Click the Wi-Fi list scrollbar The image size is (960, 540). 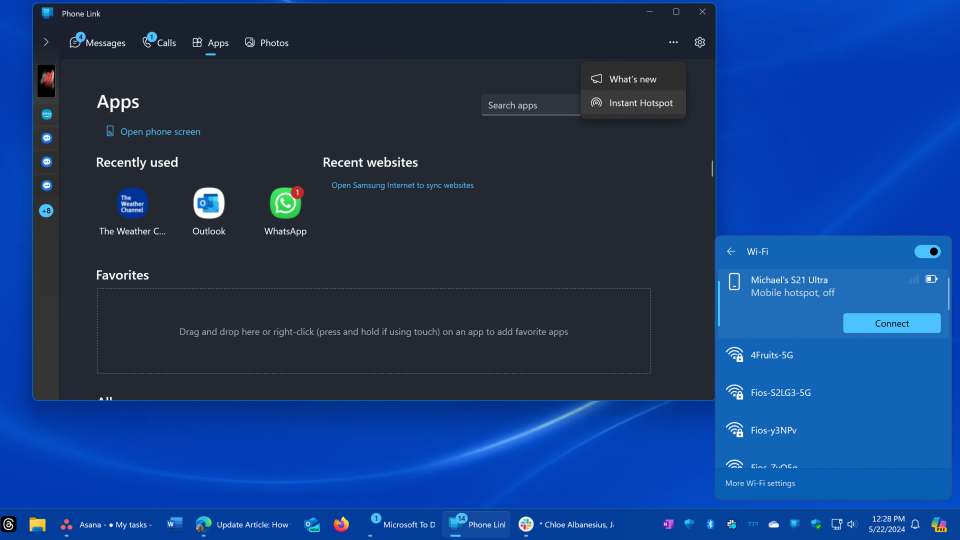coord(948,294)
